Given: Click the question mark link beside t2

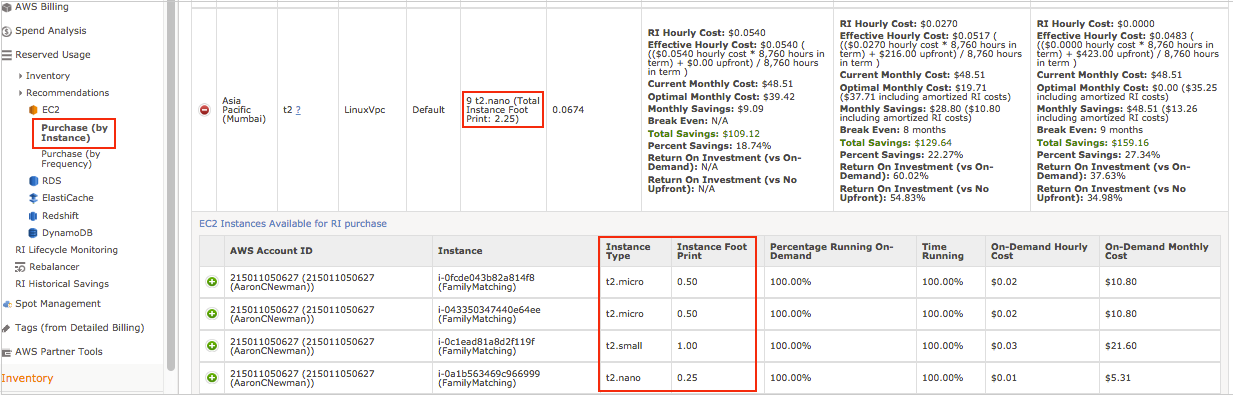Looking at the screenshot, I should click(298, 110).
